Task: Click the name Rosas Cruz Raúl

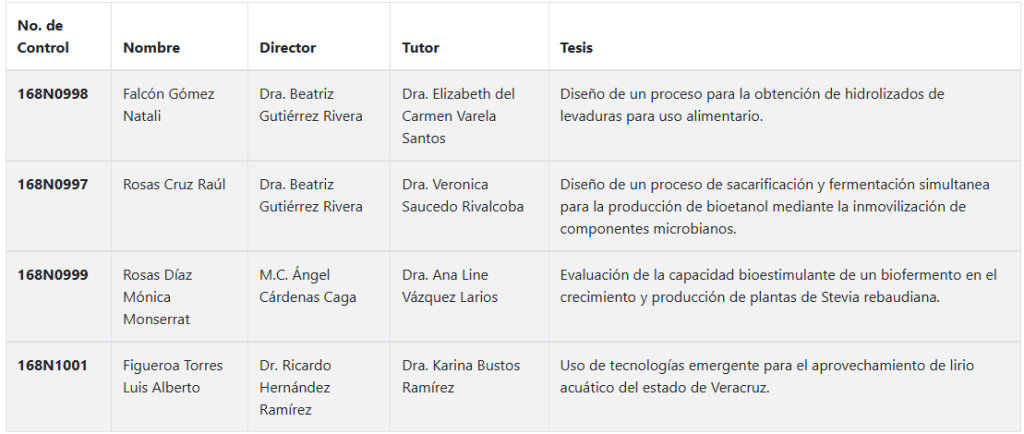Action: pos(174,184)
